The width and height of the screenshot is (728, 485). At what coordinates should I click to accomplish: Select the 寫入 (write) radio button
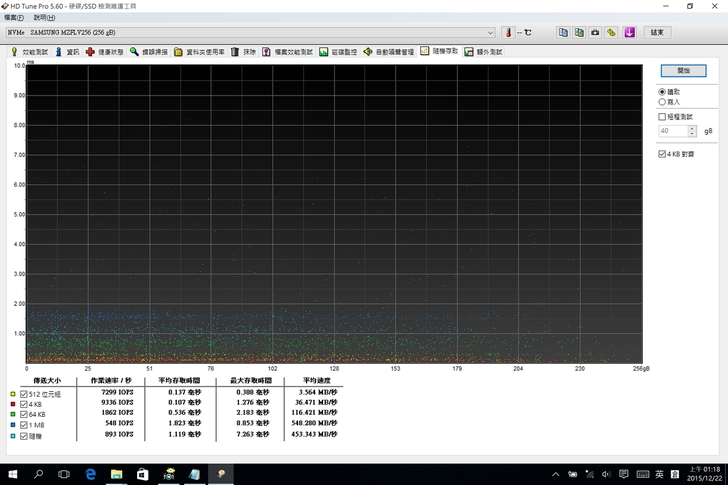click(x=662, y=101)
